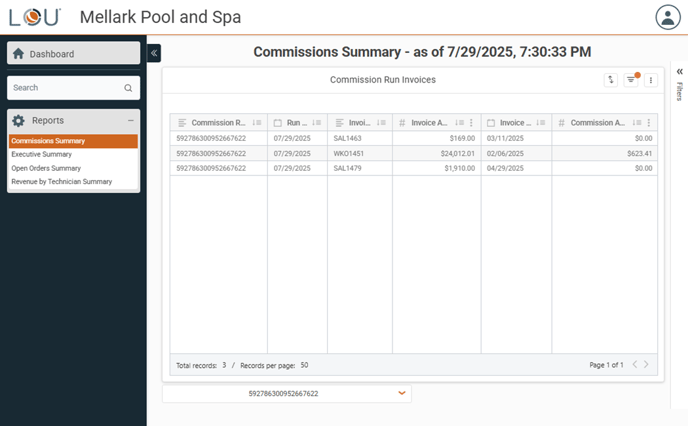Open the filter icon with orange badge
Screen dimensions: 688x426
click(x=631, y=80)
